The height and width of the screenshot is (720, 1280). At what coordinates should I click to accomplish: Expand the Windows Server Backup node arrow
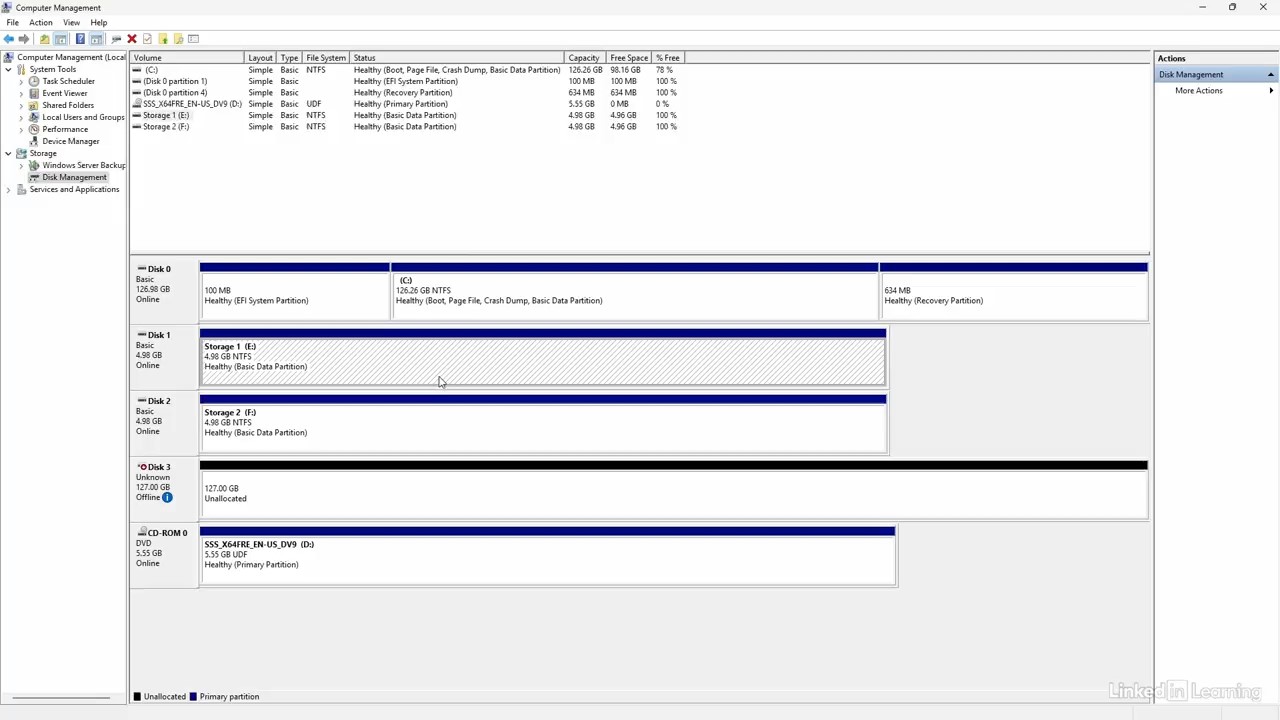pos(21,165)
